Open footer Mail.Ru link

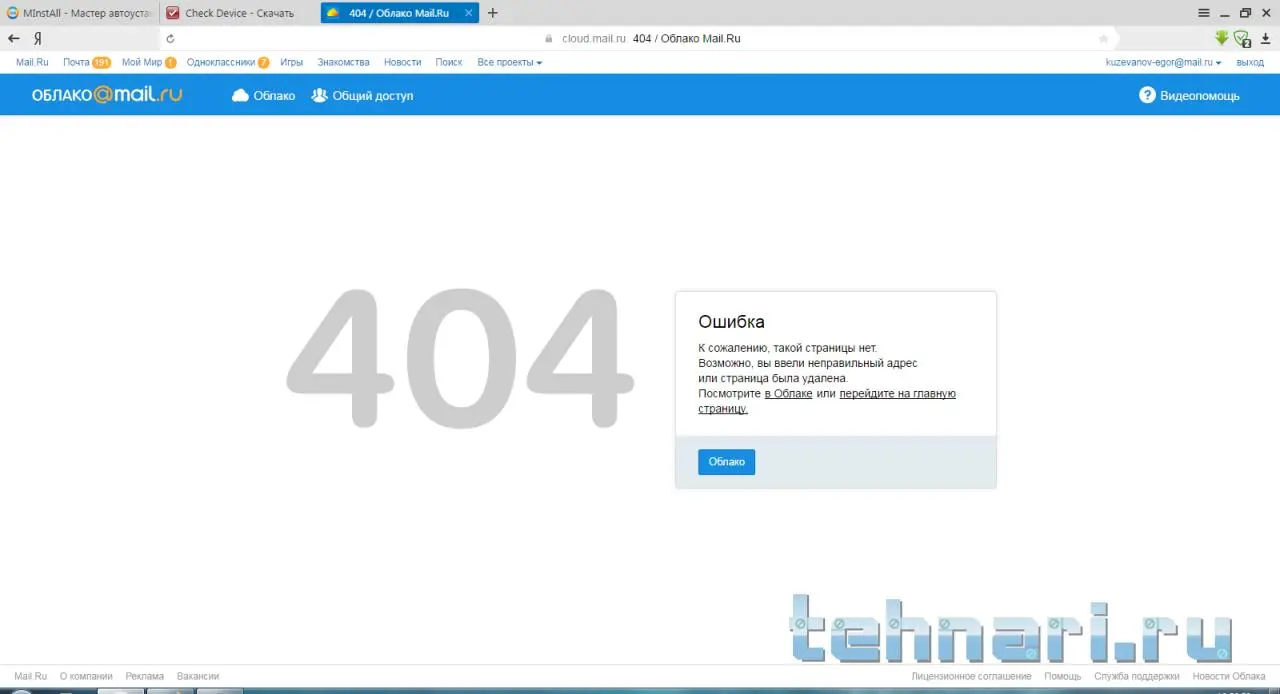(x=31, y=676)
